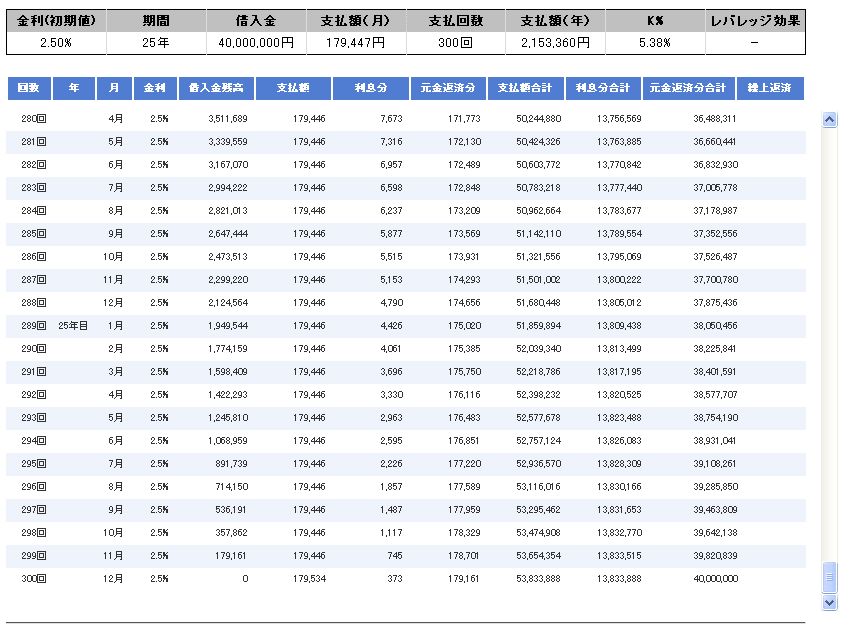Click the 回数 column header
The height and width of the screenshot is (626, 850).
pyautogui.click(x=29, y=88)
